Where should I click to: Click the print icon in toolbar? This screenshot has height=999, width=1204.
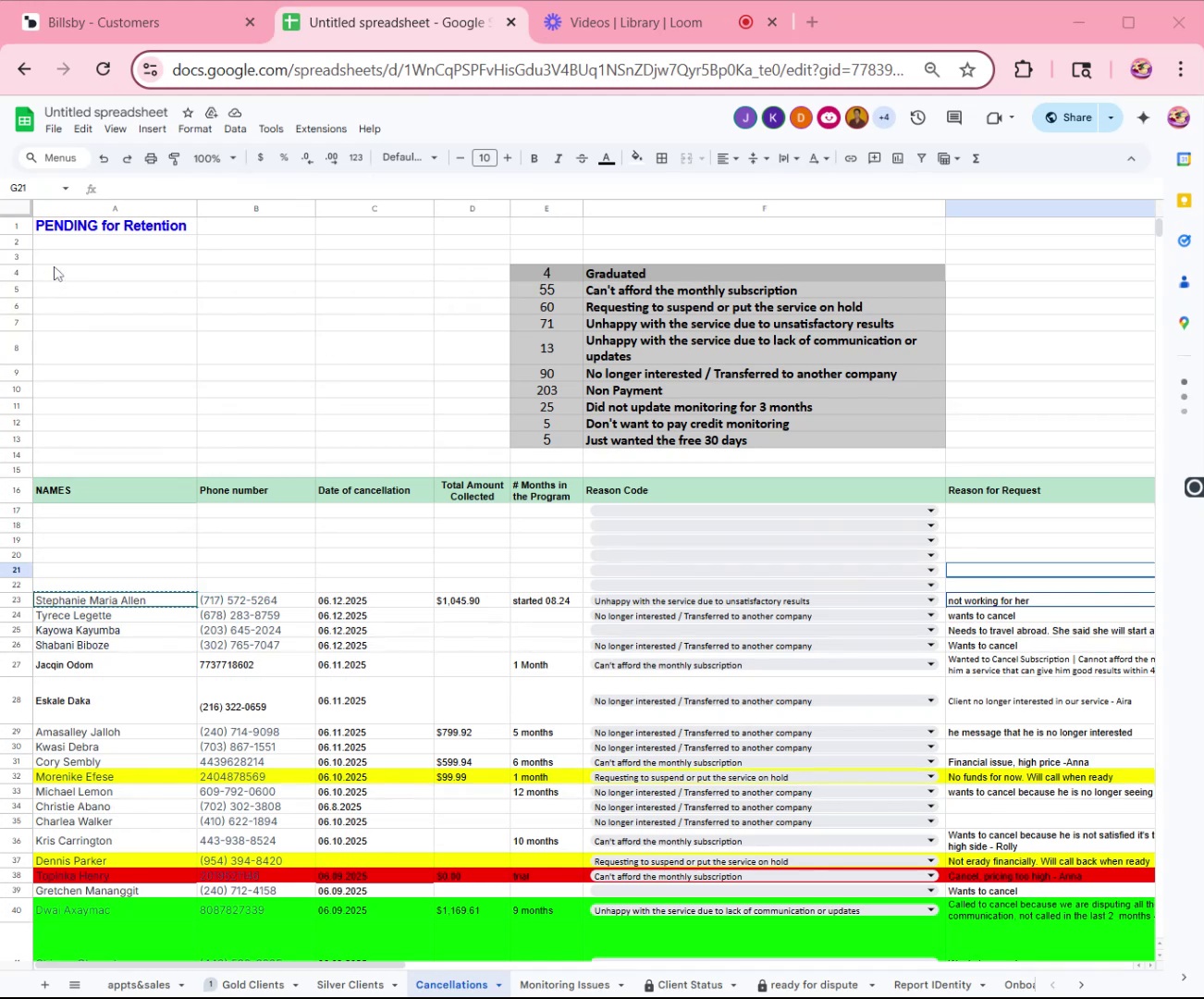pyautogui.click(x=151, y=158)
